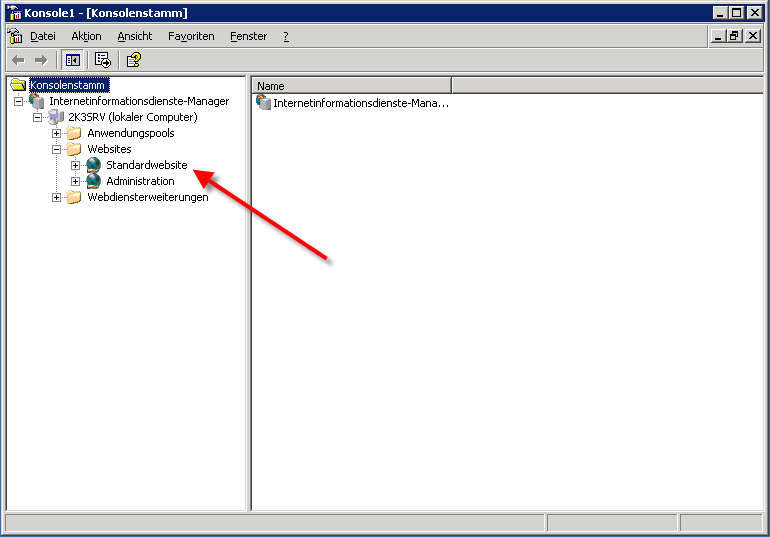770x537 pixels.
Task: Click the Export list toolbar icon
Action: pos(103,60)
